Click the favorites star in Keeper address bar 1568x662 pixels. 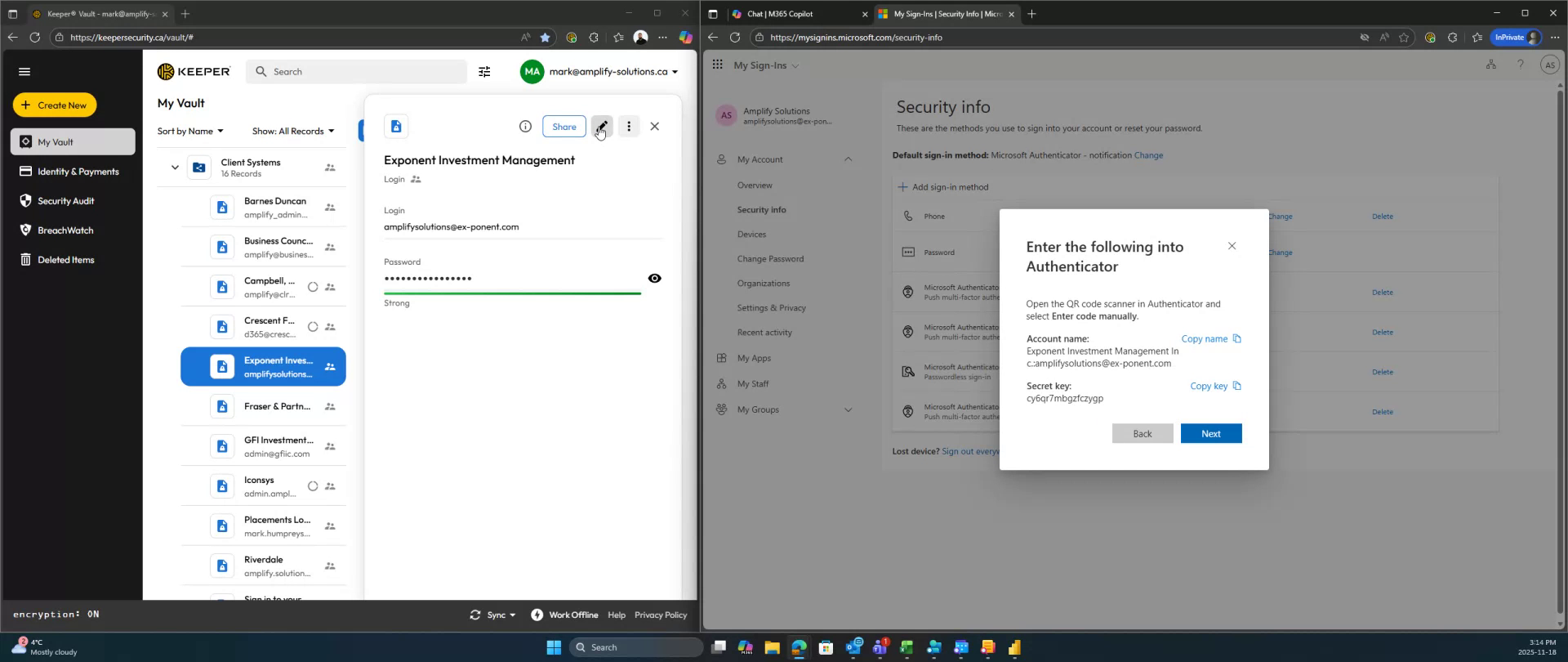(546, 38)
